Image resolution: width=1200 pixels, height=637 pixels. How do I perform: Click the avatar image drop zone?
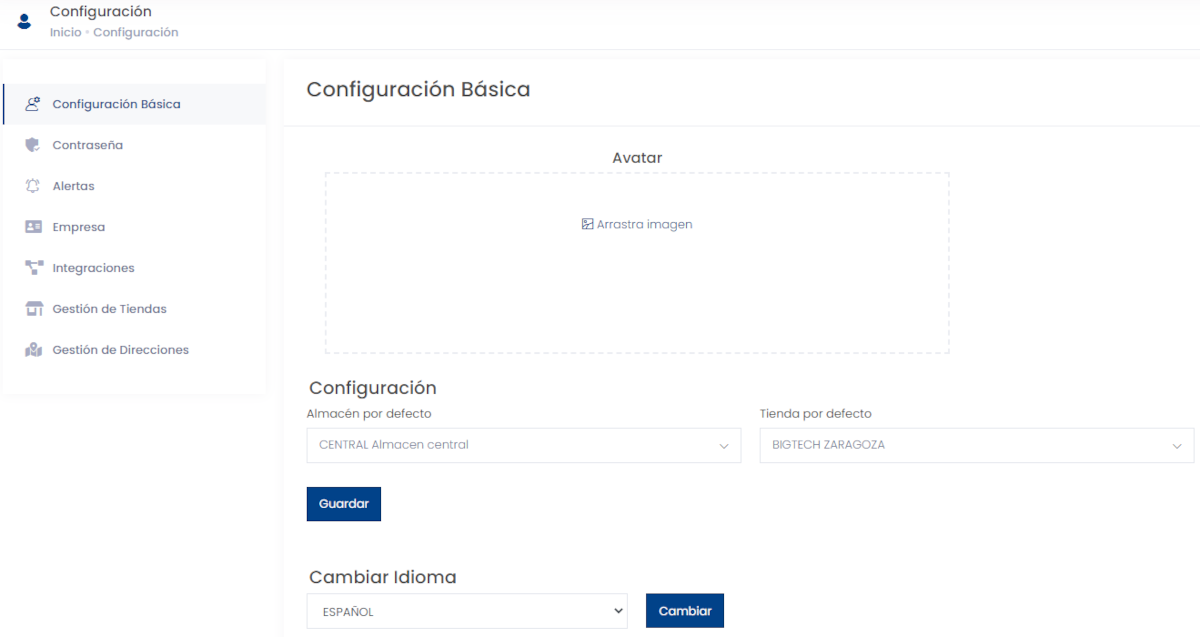(637, 263)
